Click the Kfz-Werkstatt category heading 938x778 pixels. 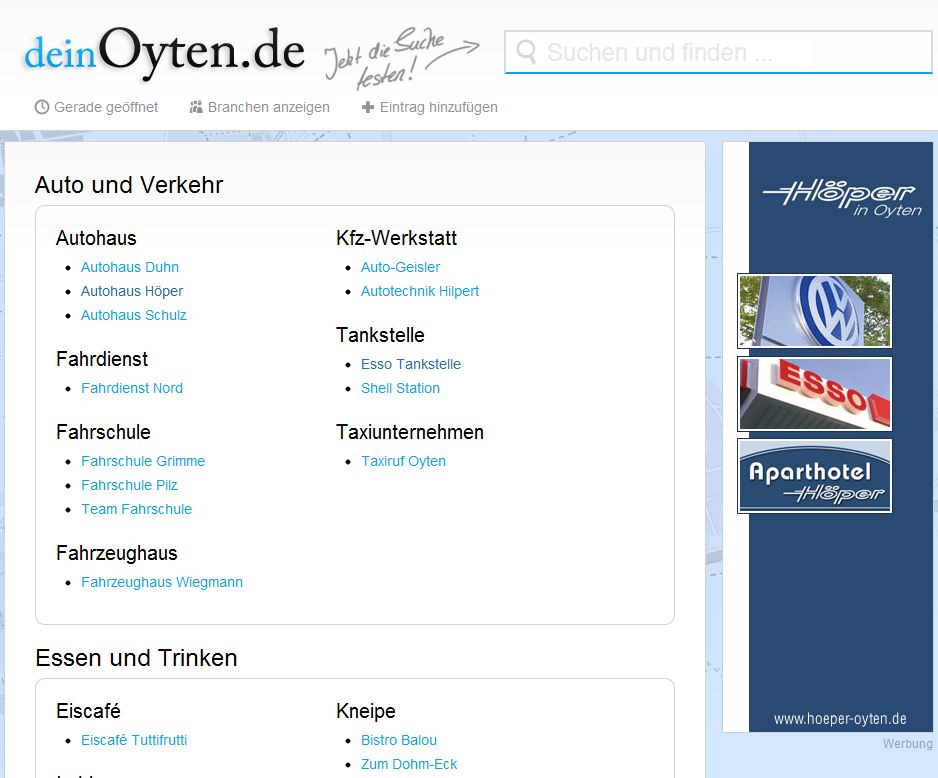[x=396, y=238]
